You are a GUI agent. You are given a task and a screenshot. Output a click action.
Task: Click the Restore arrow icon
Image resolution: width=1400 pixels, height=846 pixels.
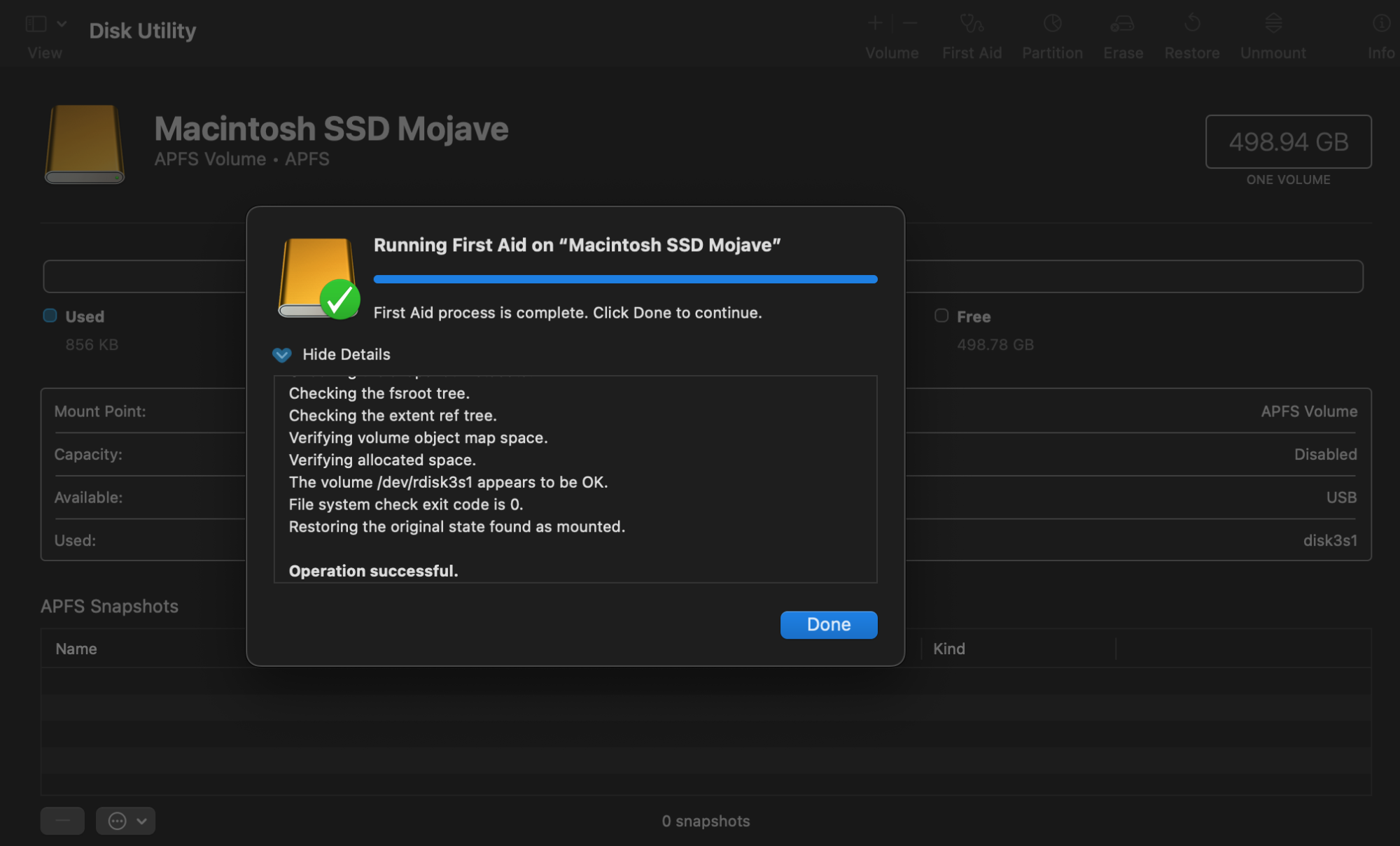click(1191, 24)
